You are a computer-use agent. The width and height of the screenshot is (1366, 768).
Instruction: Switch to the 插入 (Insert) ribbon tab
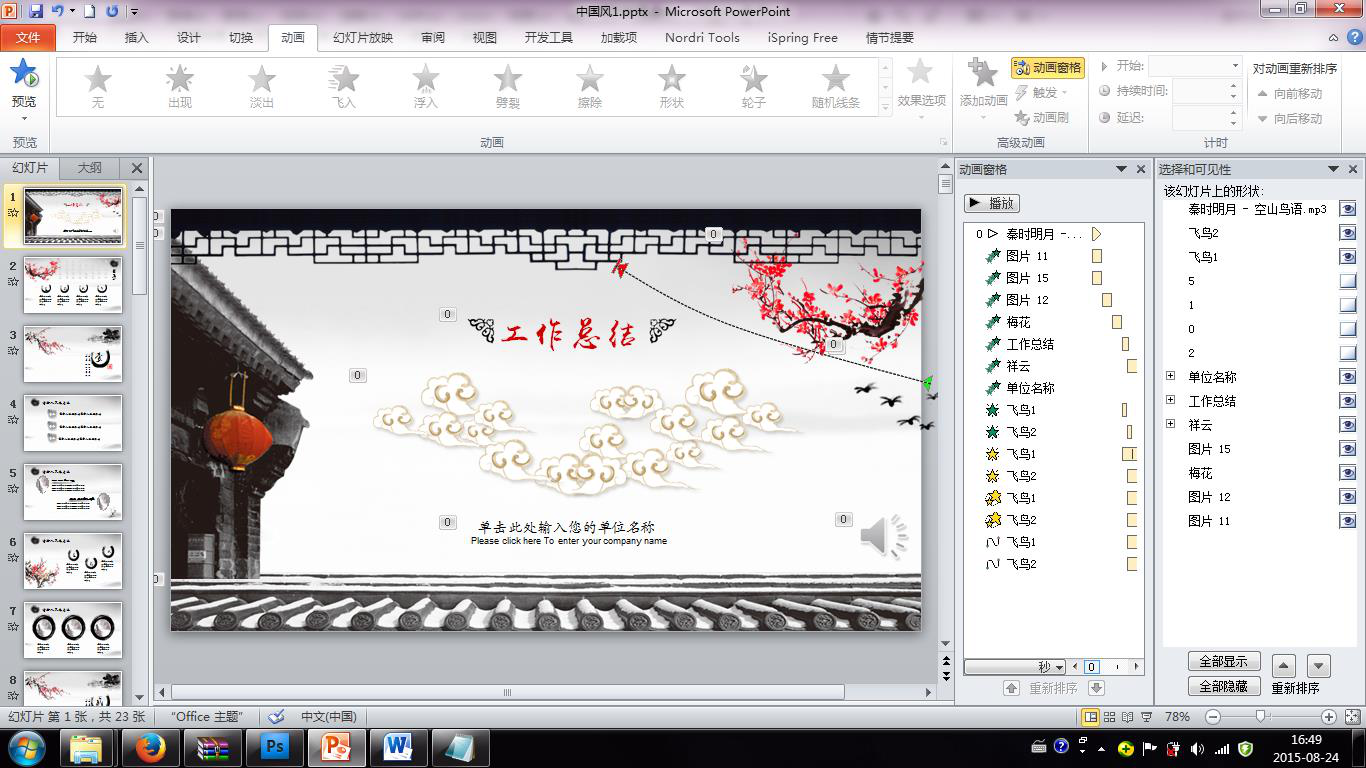click(137, 38)
